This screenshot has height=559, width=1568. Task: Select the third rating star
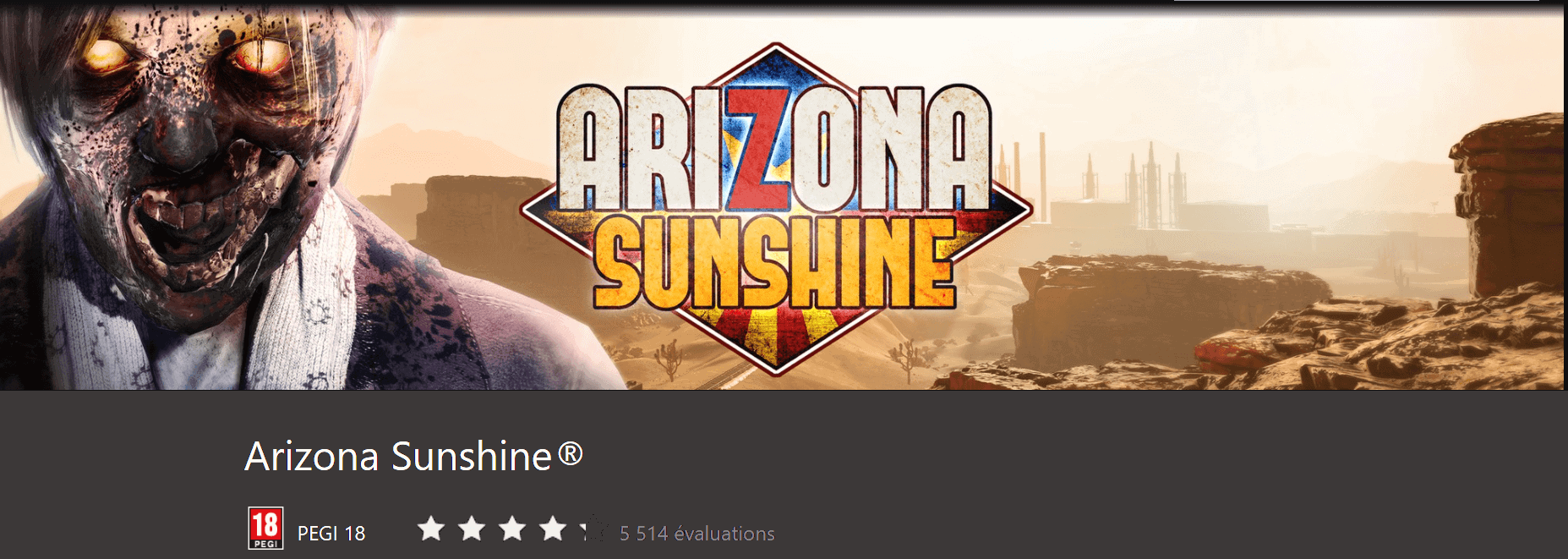tap(512, 529)
